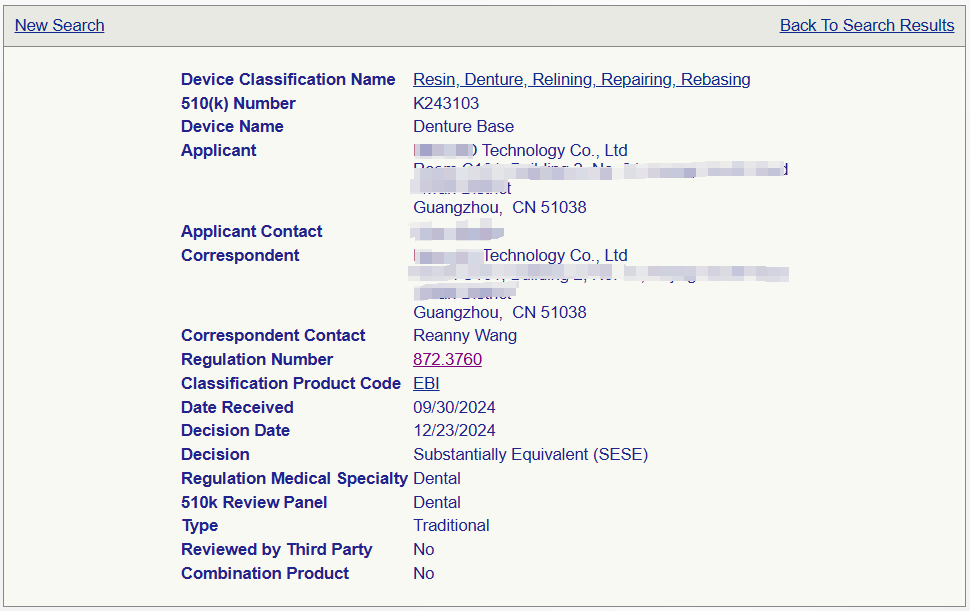Click decision date value 12/23/2024

[454, 431]
